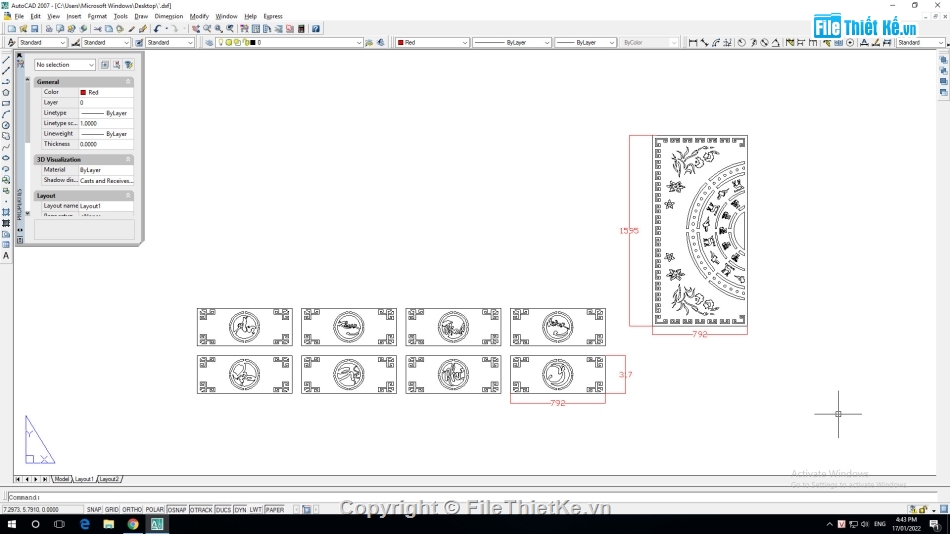Toggle LWT lineweight display
Screen dimensions: 950x534
(256, 510)
